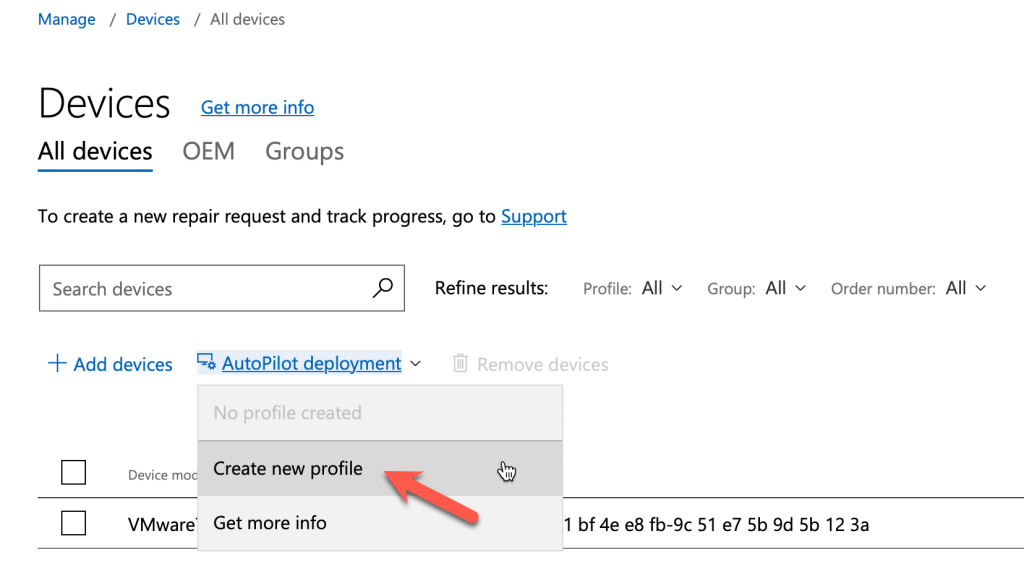Choose Create new profile from menu
Viewport: 1024px width, 570px height.
click(288, 468)
